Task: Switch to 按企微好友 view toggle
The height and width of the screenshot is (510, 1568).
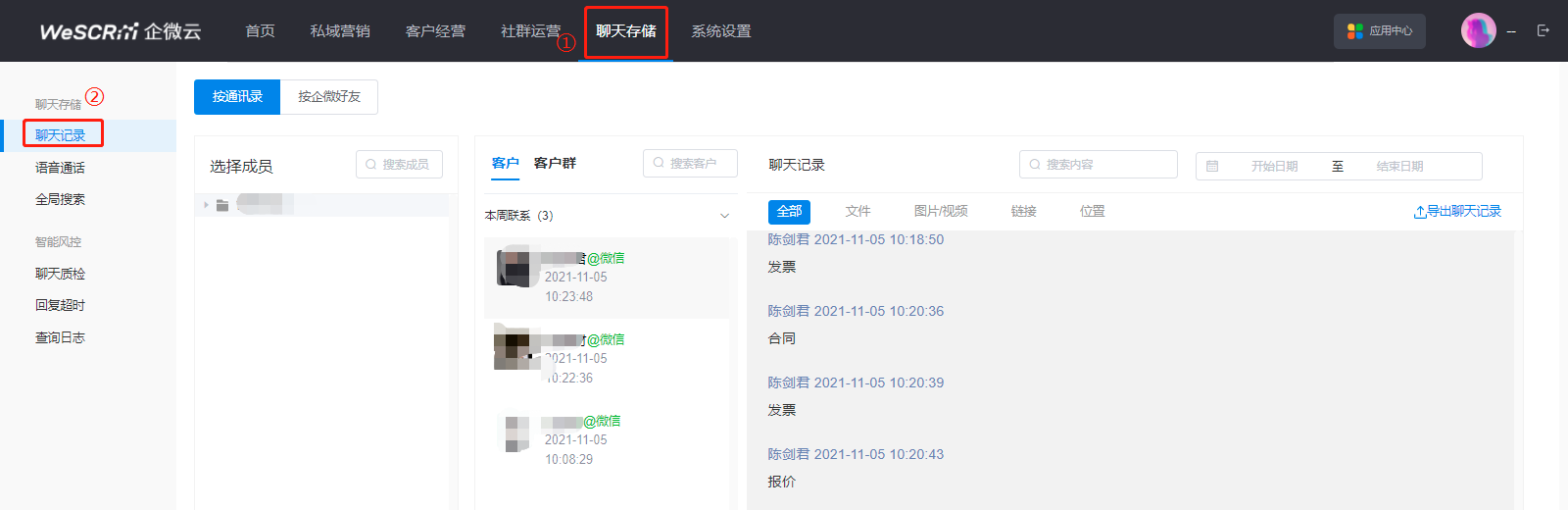Action: tap(329, 97)
